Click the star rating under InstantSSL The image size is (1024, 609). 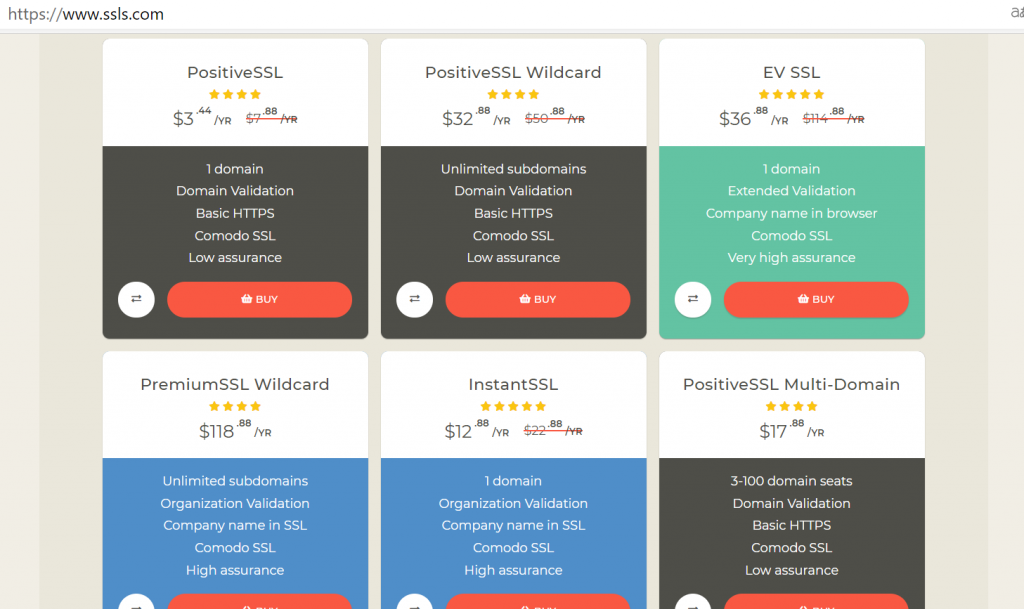point(513,406)
